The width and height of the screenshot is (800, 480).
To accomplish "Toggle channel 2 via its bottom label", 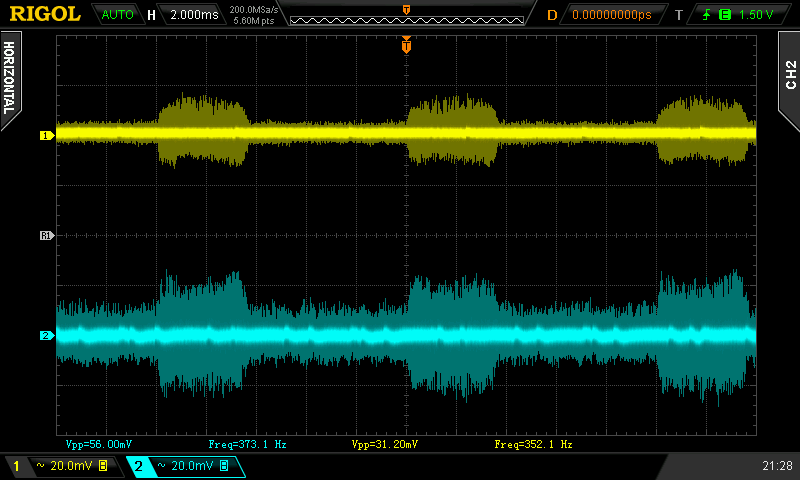I will [139, 466].
